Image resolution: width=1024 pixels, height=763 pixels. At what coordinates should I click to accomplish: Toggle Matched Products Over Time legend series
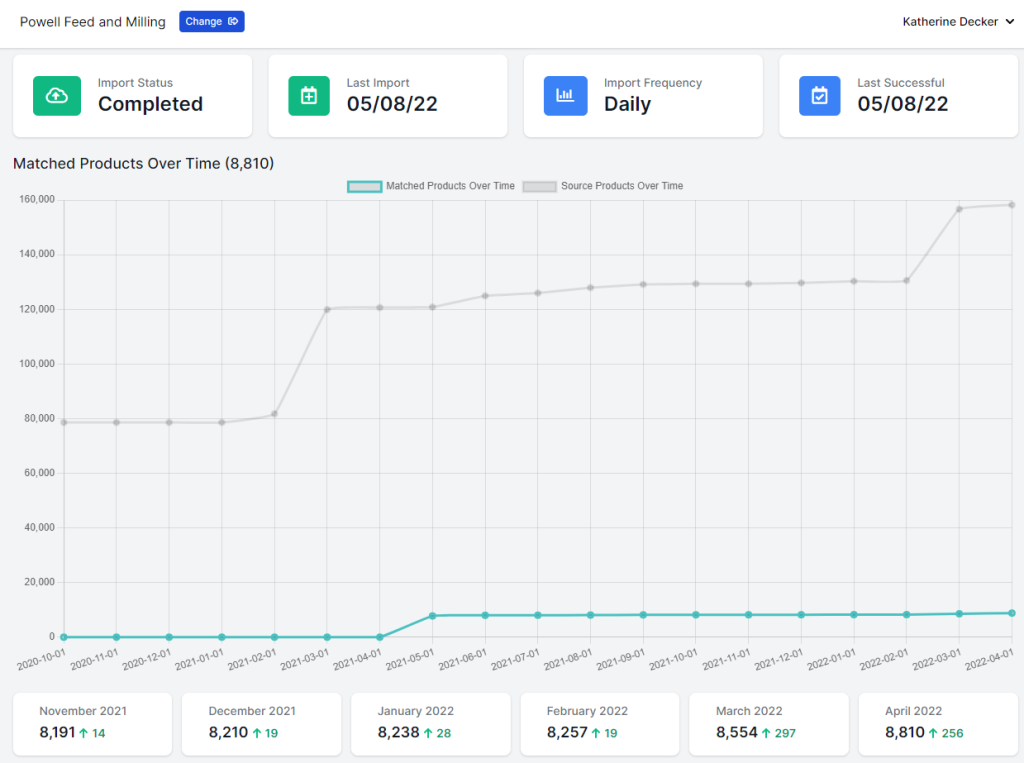pos(431,186)
